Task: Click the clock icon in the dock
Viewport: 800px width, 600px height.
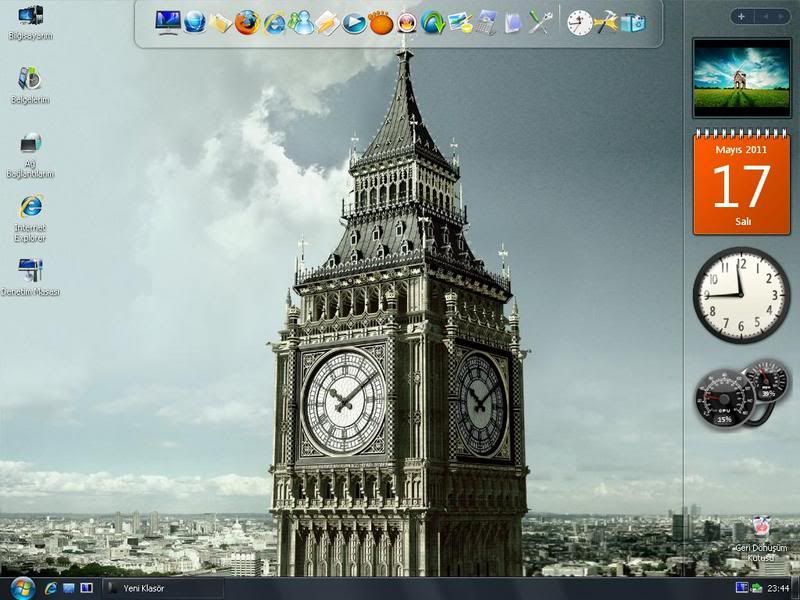Action: tap(579, 22)
